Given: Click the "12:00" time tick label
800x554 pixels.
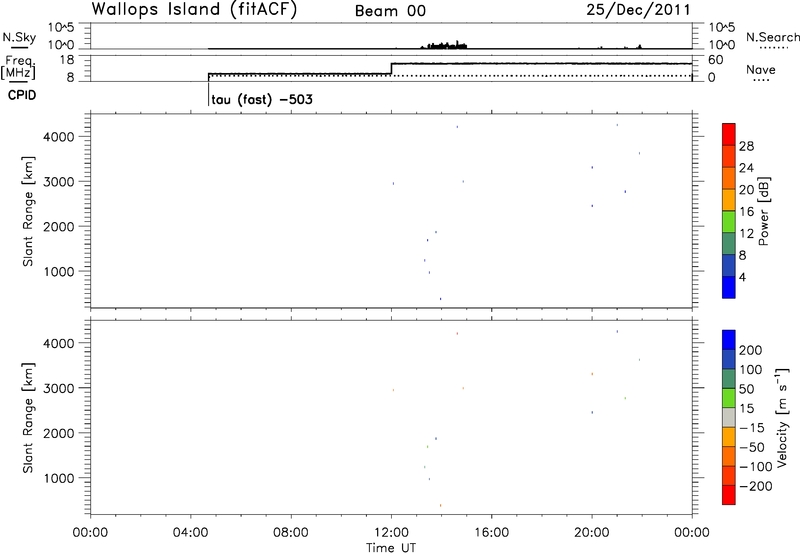Looking at the screenshot, I should (x=391, y=533).
